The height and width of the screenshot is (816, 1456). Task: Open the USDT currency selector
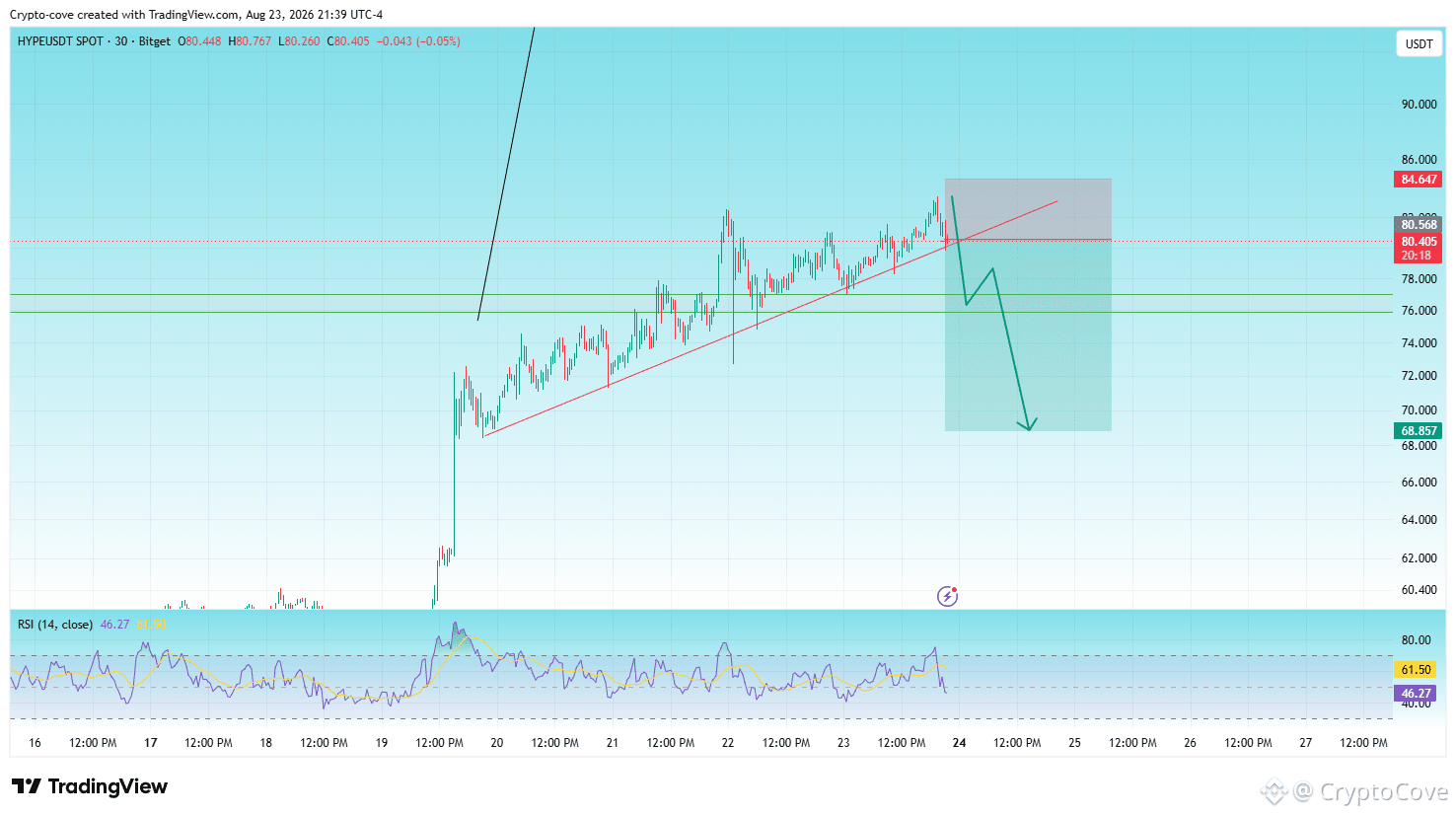(1419, 43)
